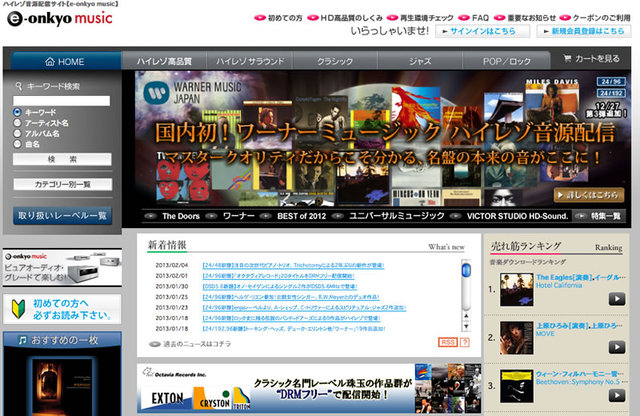Image resolution: width=640 pixels, height=416 pixels.
Task: Open the ジャズ genre tab
Action: [419, 61]
